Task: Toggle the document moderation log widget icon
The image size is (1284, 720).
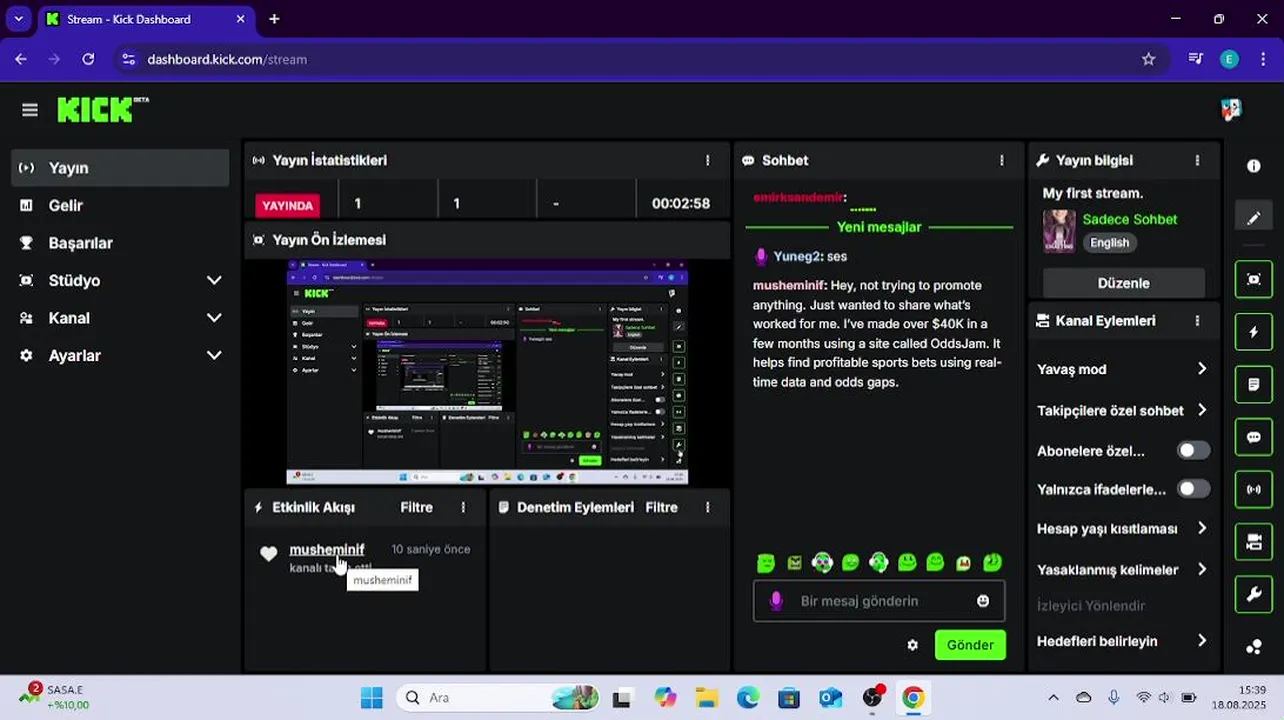Action: click(1254, 384)
